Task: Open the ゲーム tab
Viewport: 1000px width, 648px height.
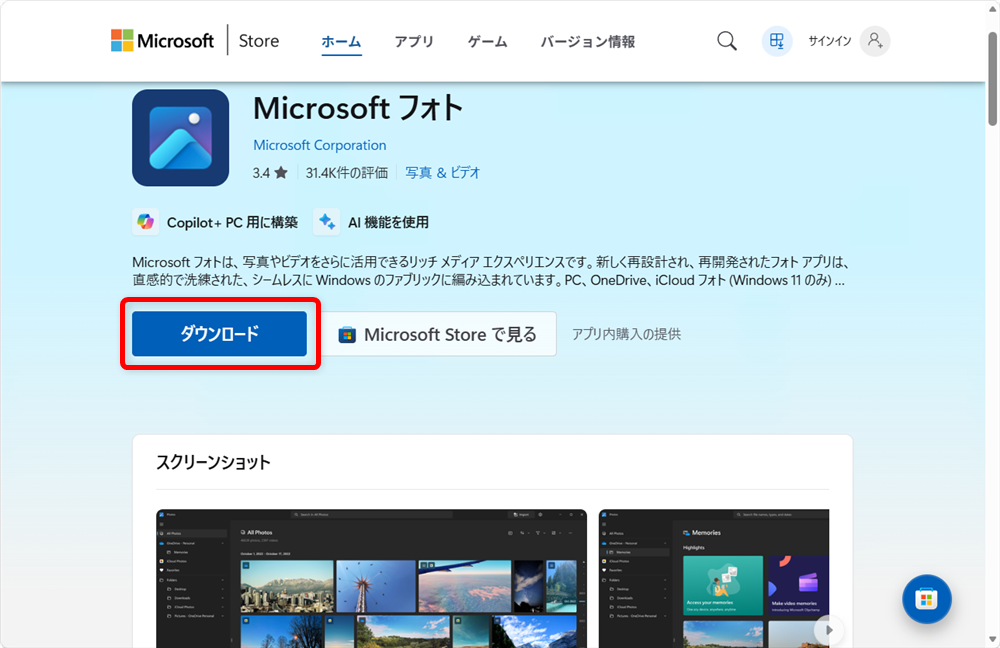Action: pyautogui.click(x=488, y=42)
